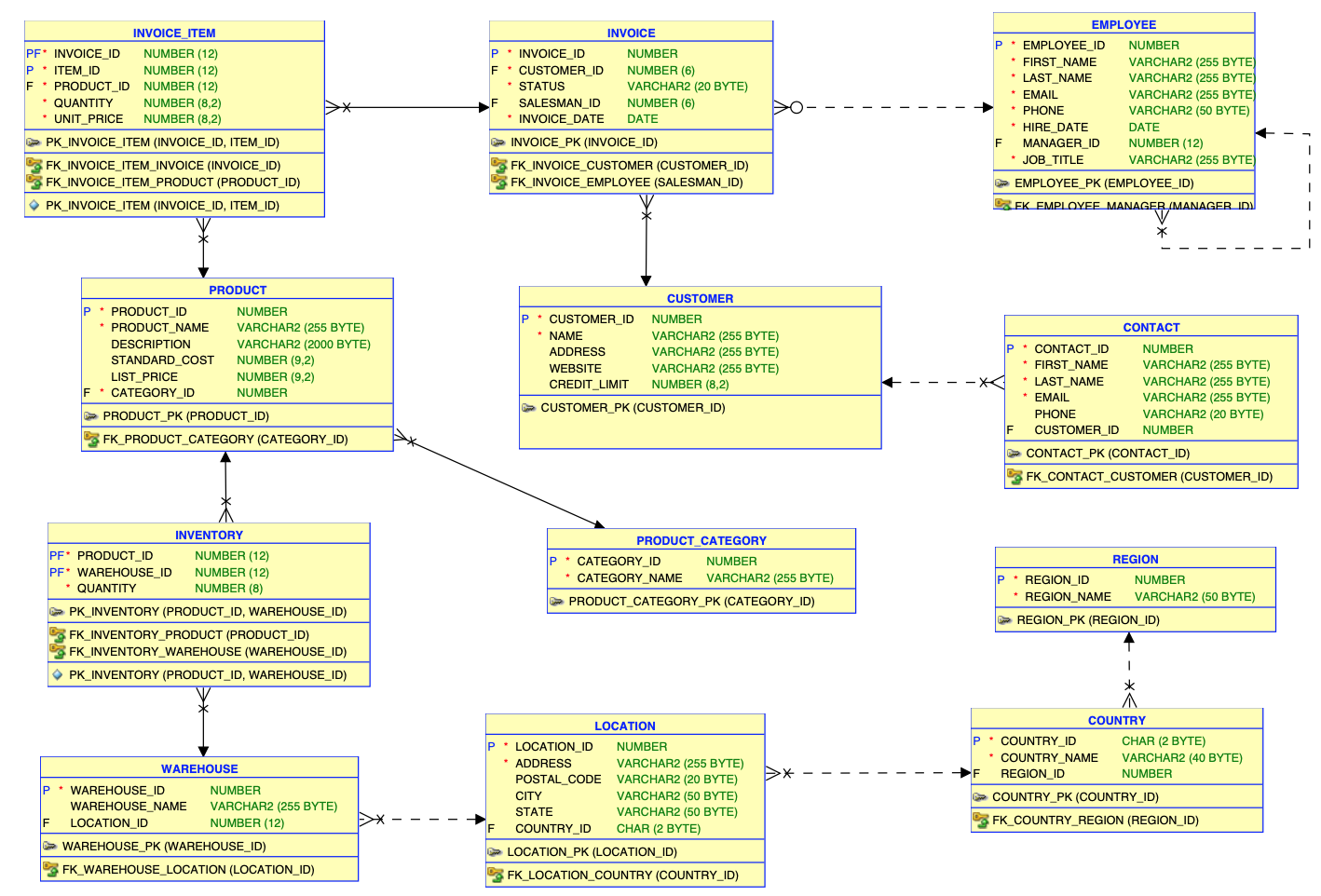The height and width of the screenshot is (896, 1321).
Task: Click the NUMBER (8) type of INVENTORY QUANTITY
Action: 228,589
